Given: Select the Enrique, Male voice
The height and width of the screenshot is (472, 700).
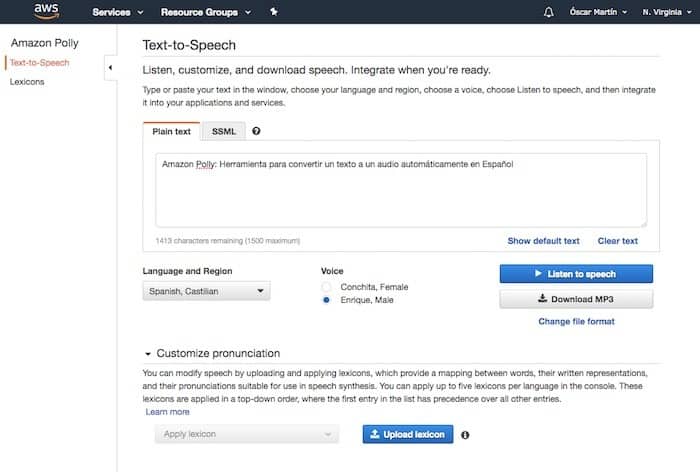Looking at the screenshot, I should (x=326, y=300).
